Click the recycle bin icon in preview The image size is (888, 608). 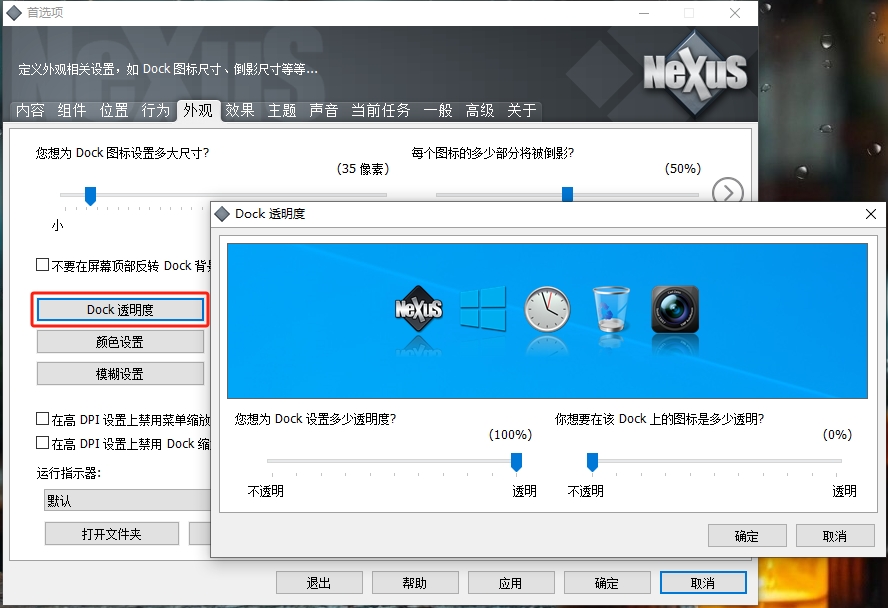(611, 308)
